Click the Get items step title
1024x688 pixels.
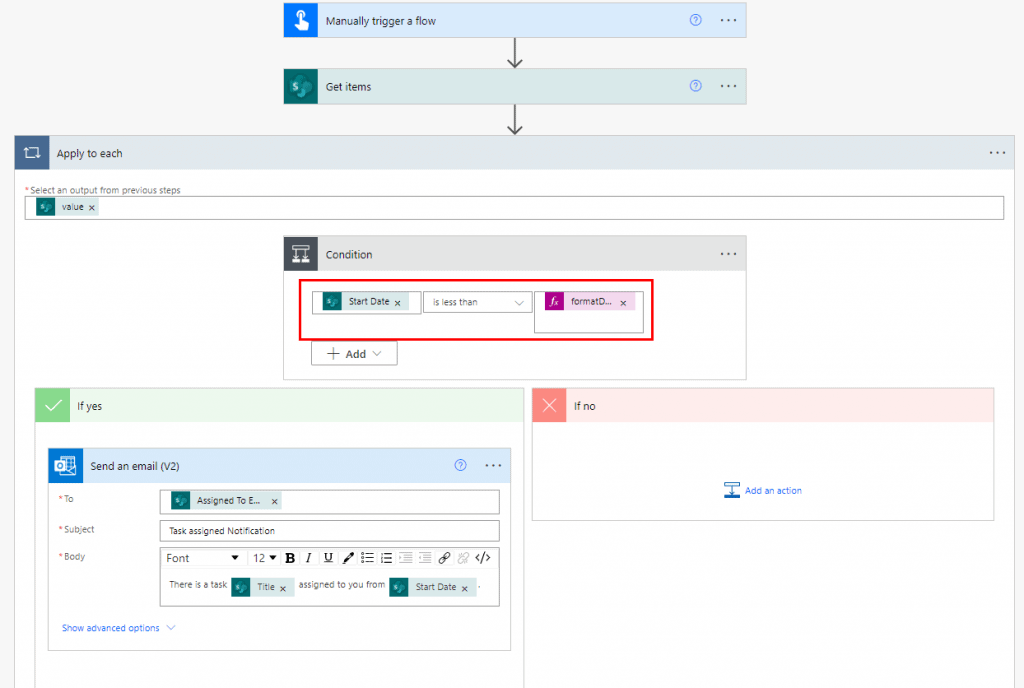point(348,87)
